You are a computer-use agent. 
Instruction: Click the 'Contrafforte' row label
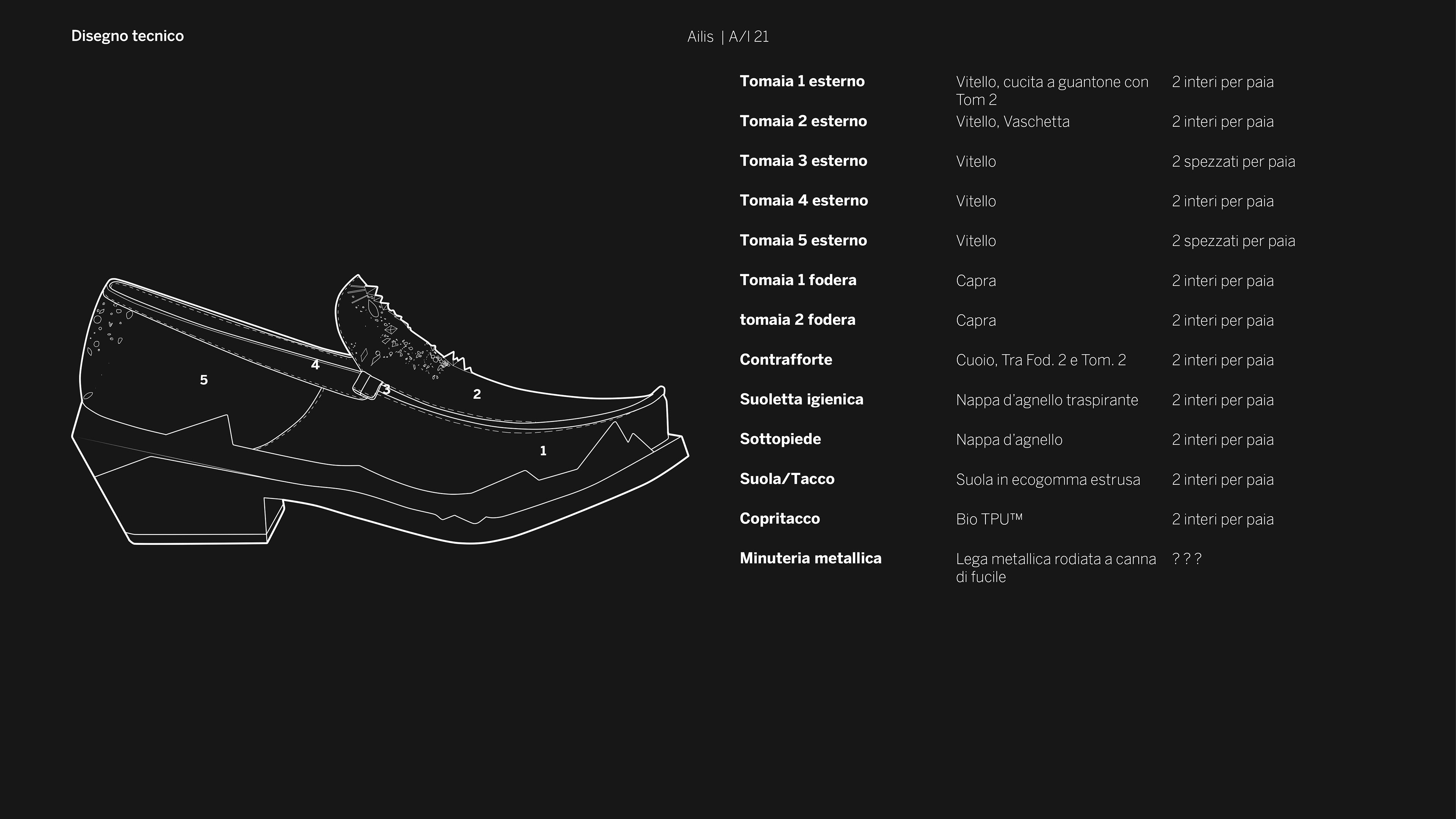tap(786, 360)
